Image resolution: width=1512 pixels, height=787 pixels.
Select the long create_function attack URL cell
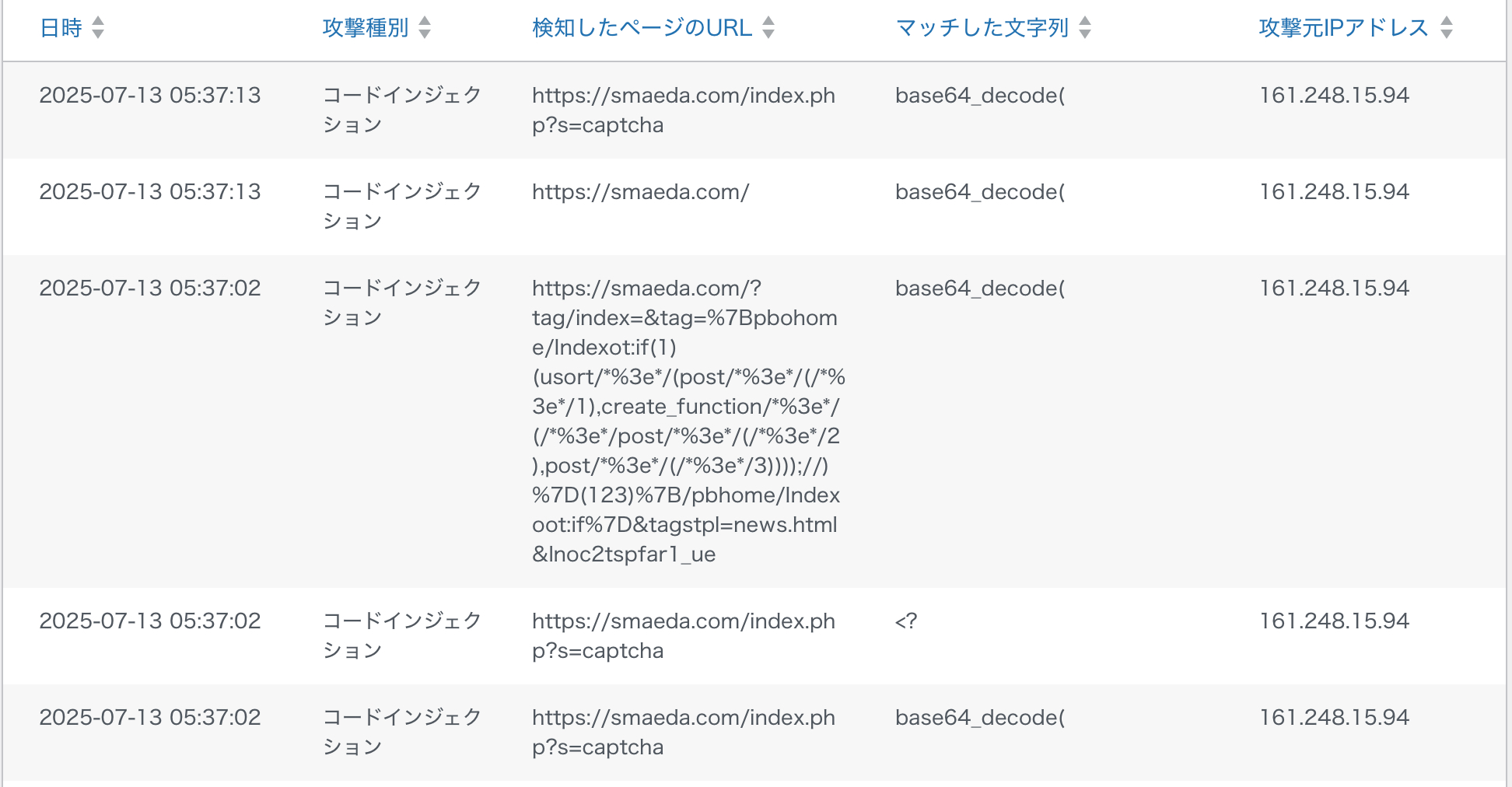(x=688, y=421)
